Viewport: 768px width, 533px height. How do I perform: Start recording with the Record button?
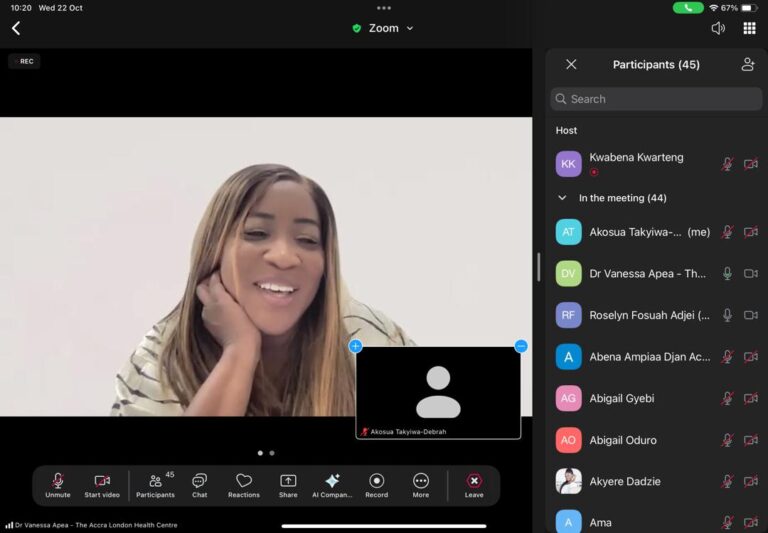377,485
